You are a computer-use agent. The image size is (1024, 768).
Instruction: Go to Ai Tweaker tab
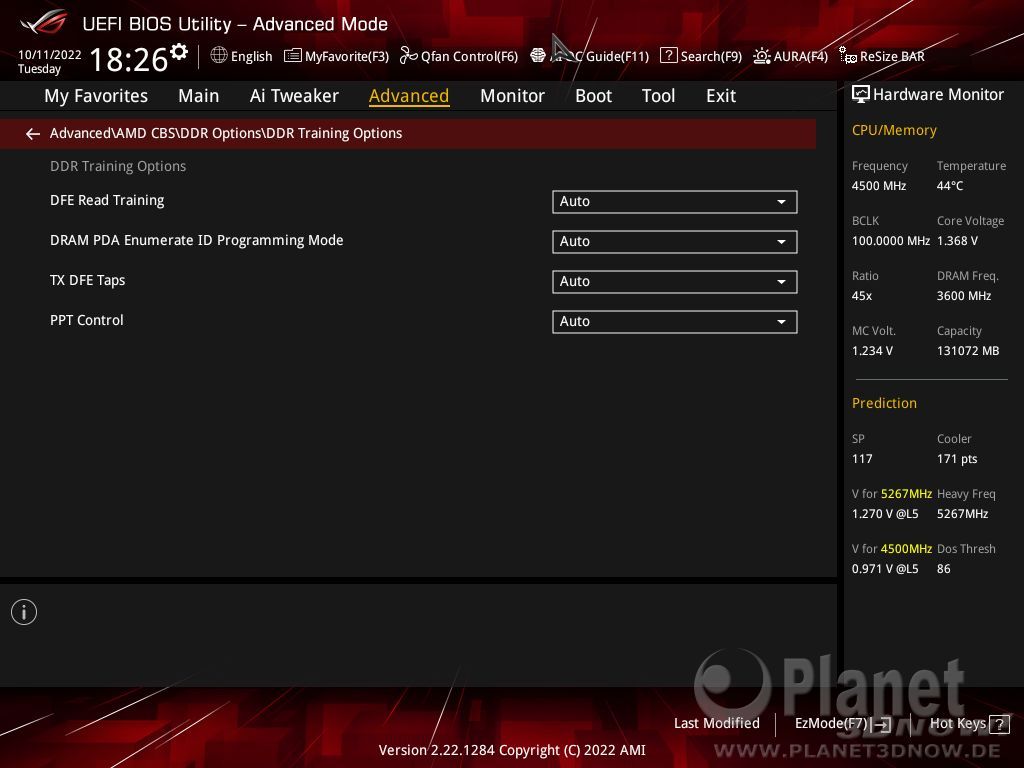(x=294, y=96)
